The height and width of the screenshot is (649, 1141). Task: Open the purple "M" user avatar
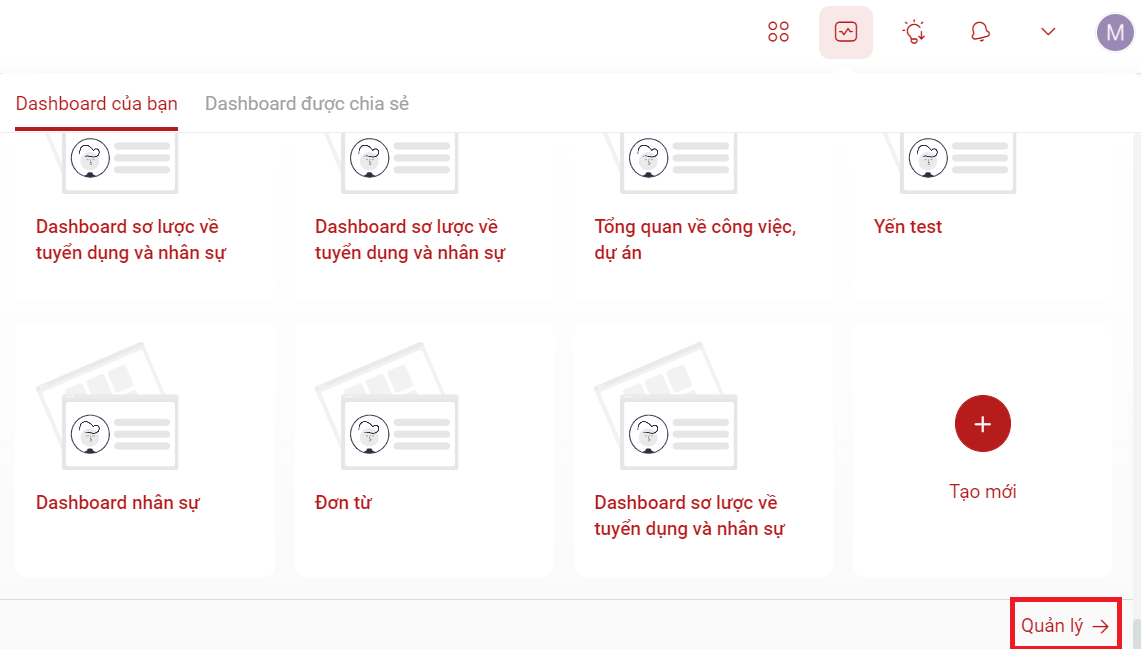[x=1115, y=32]
